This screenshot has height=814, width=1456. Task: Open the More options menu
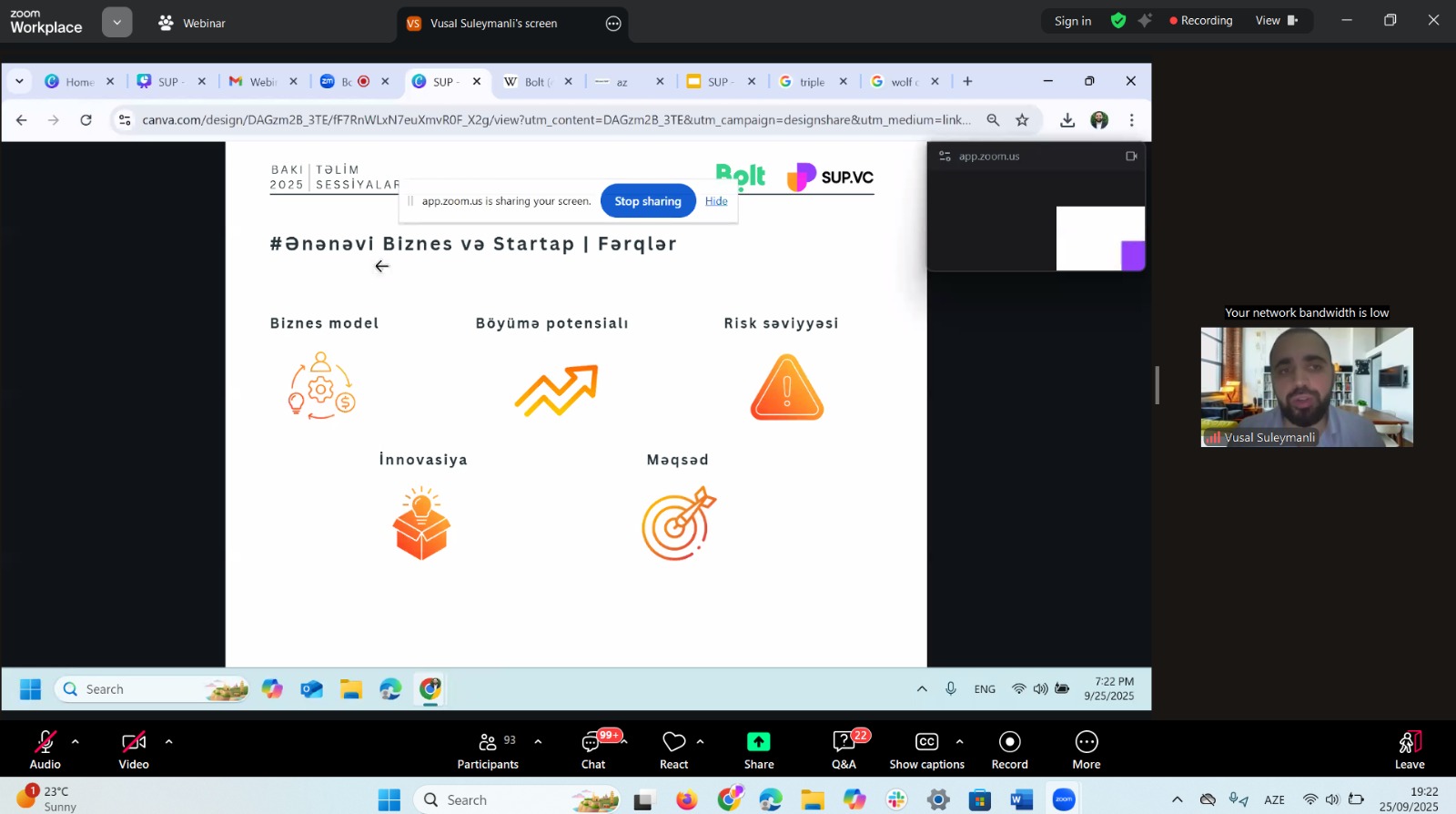(1086, 742)
